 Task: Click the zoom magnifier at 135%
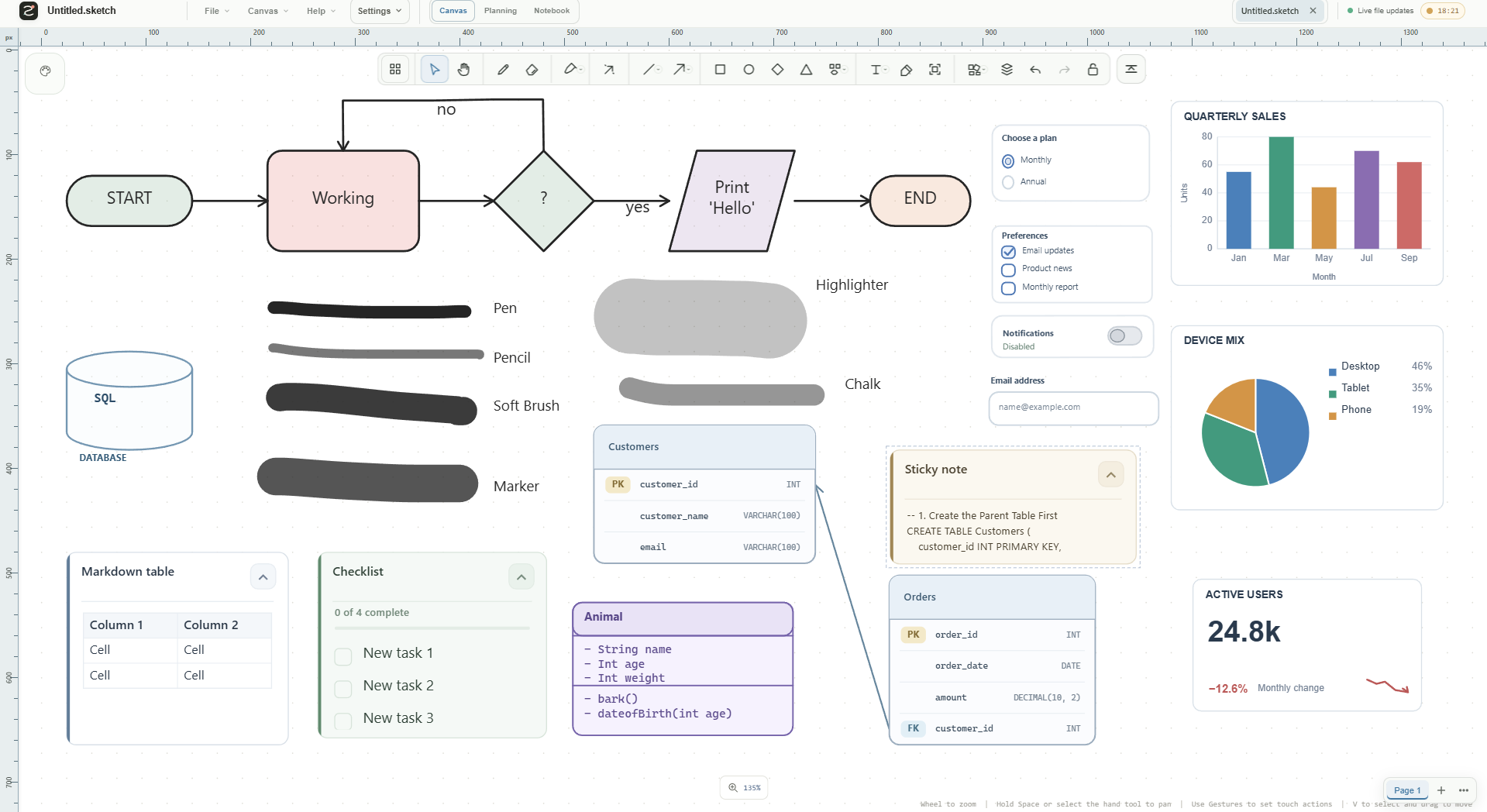click(x=733, y=787)
